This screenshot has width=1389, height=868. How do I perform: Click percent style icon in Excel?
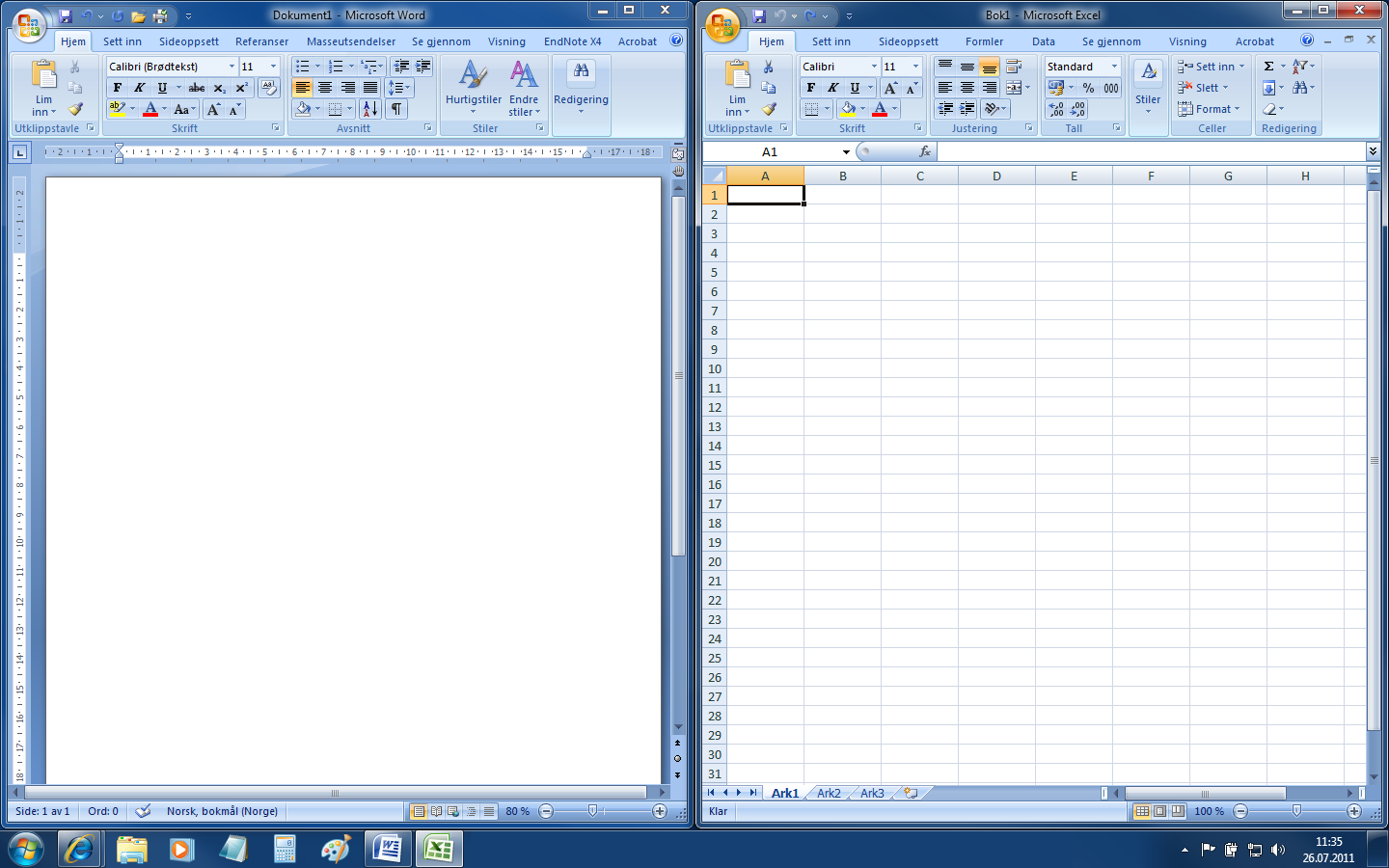[1088, 88]
